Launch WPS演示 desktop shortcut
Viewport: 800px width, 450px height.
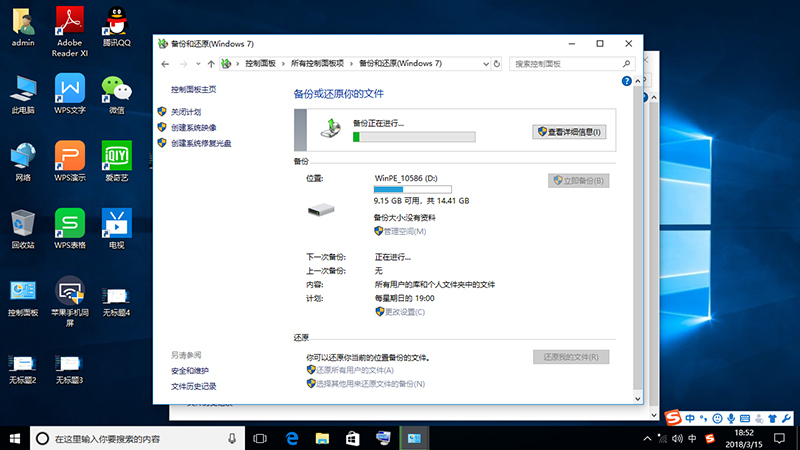[x=70, y=162]
